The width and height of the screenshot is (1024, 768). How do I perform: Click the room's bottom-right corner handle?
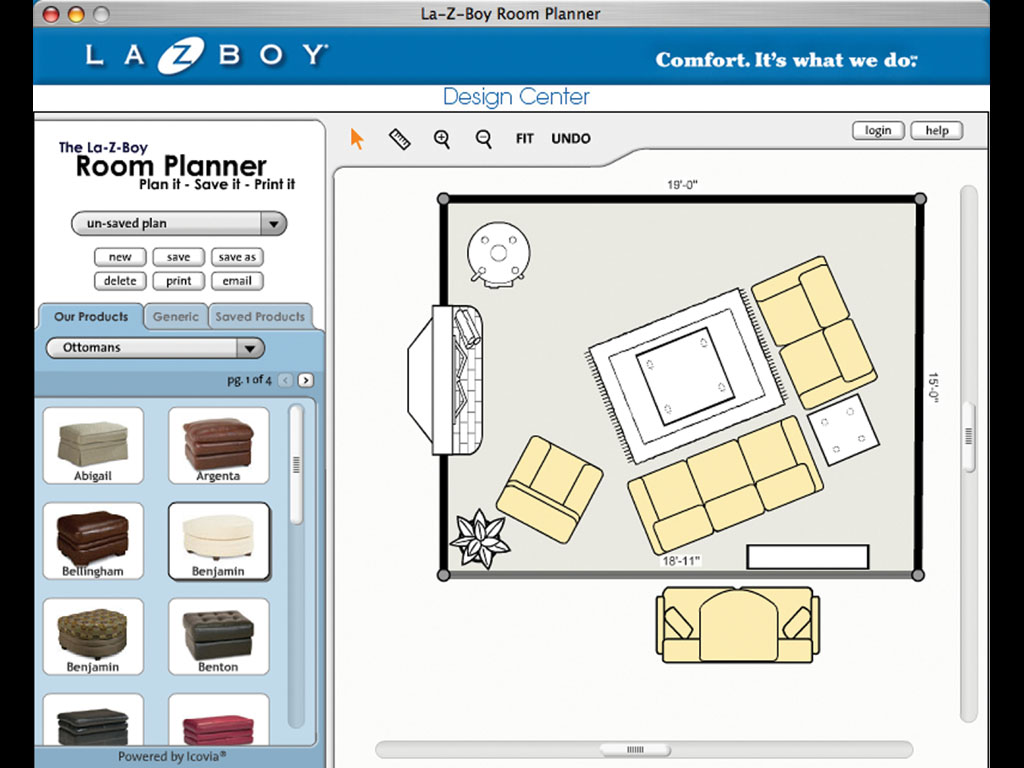[918, 575]
